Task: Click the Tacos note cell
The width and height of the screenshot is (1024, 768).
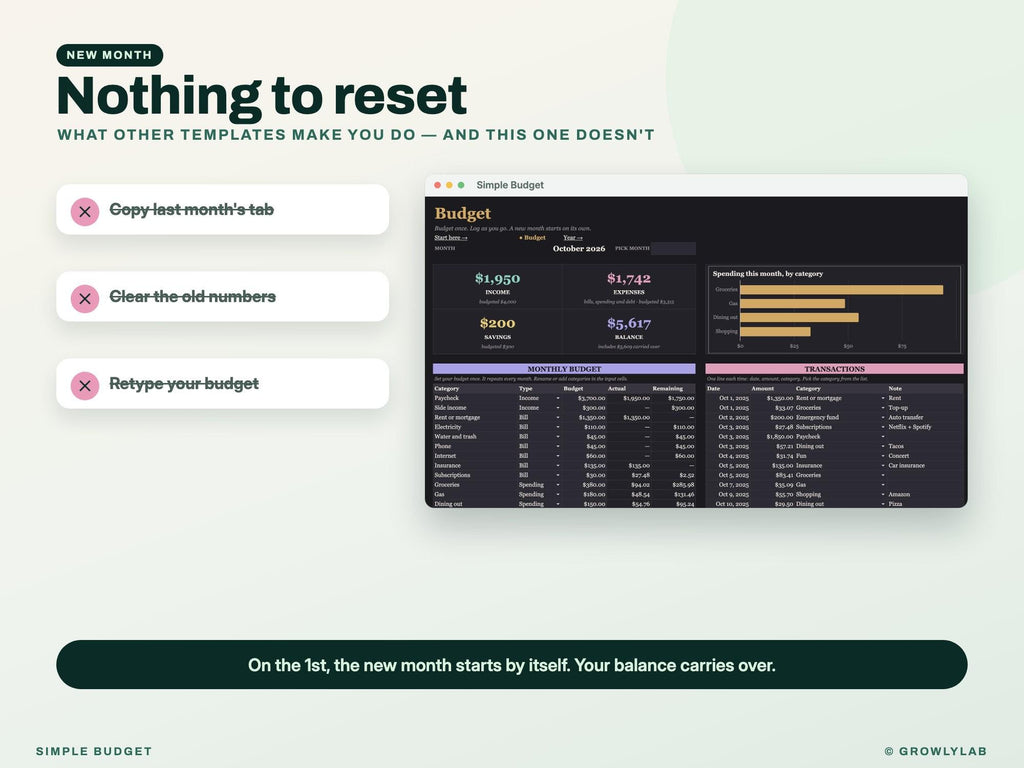Action: [896, 447]
